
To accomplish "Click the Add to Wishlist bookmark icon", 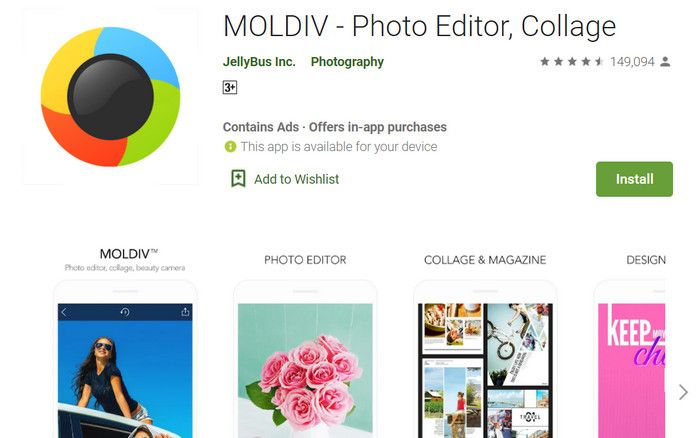I will tap(238, 179).
